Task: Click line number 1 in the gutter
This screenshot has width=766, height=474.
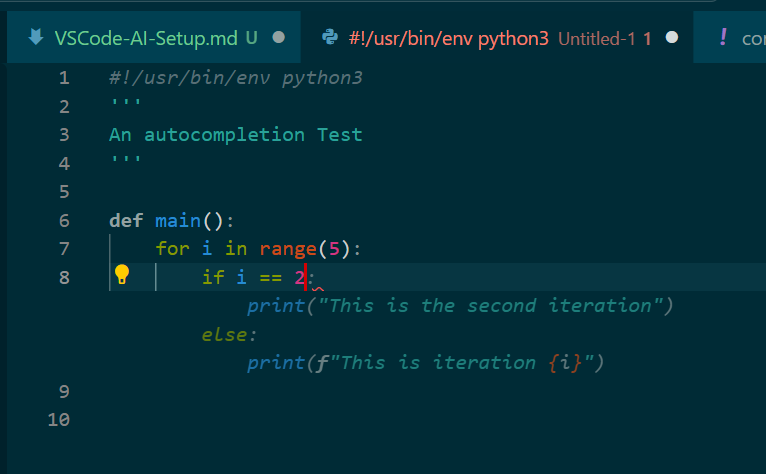Action: tap(64, 78)
